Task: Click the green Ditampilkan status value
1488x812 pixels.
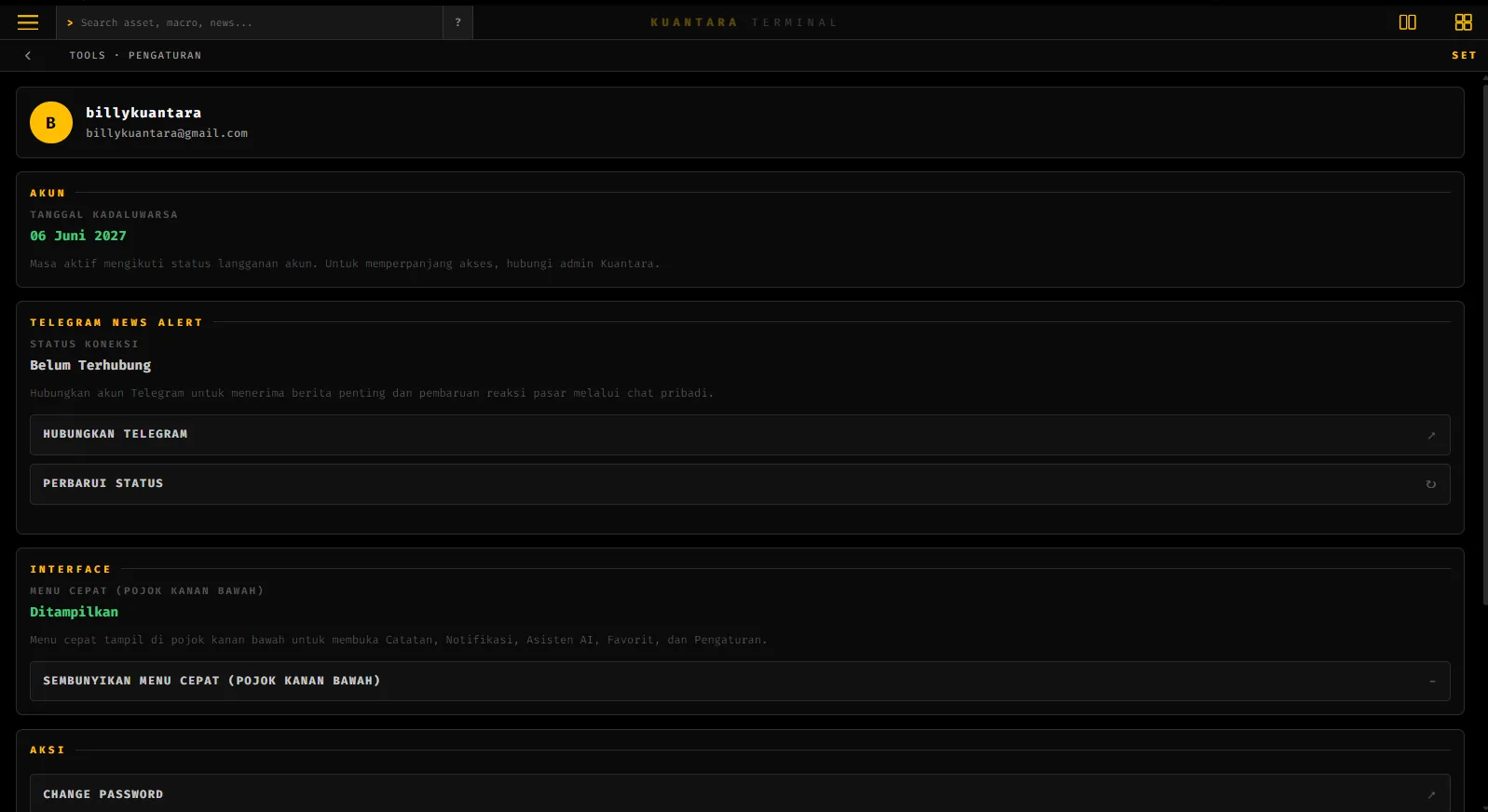Action: pyautogui.click(x=75, y=612)
